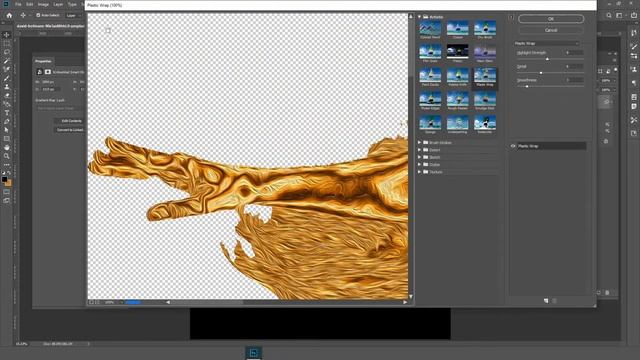Choose the Dry Brush filter thumbnail

(485, 30)
